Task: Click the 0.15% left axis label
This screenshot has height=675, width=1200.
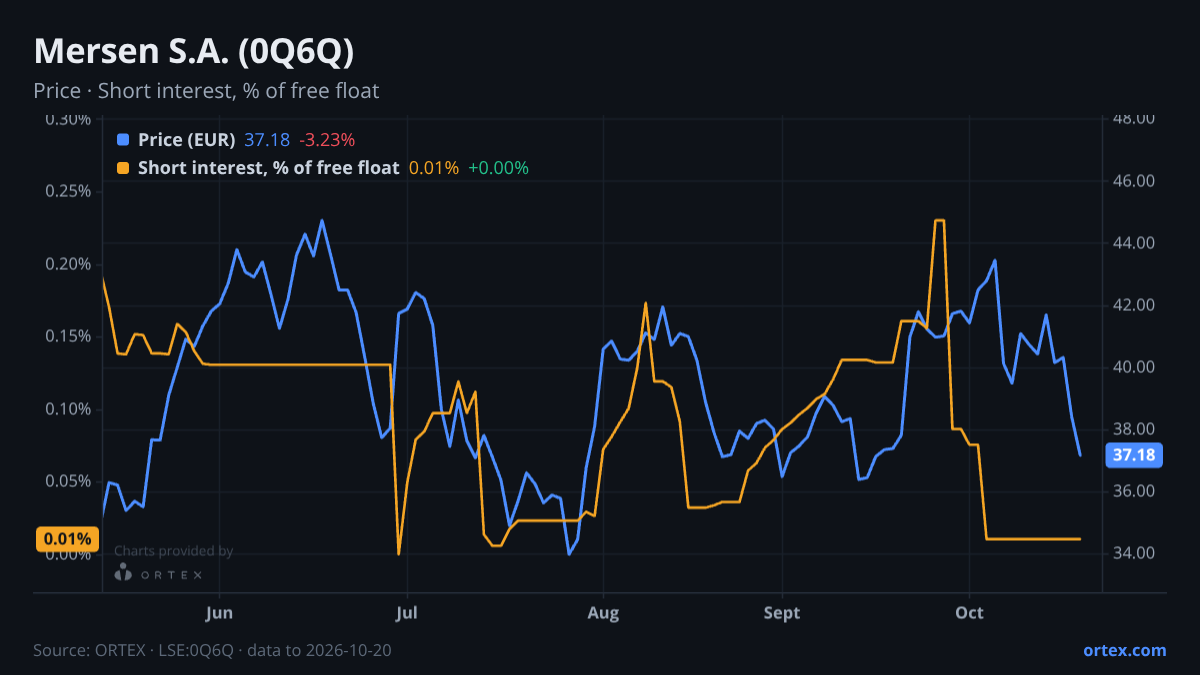Action: (x=68, y=336)
